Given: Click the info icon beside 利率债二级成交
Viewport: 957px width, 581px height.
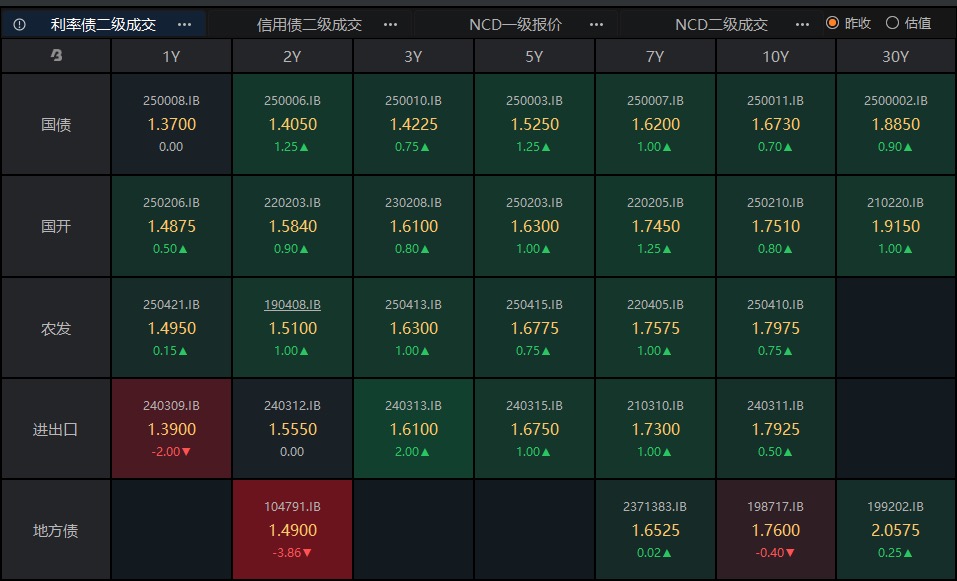Looking at the screenshot, I should (x=20, y=24).
